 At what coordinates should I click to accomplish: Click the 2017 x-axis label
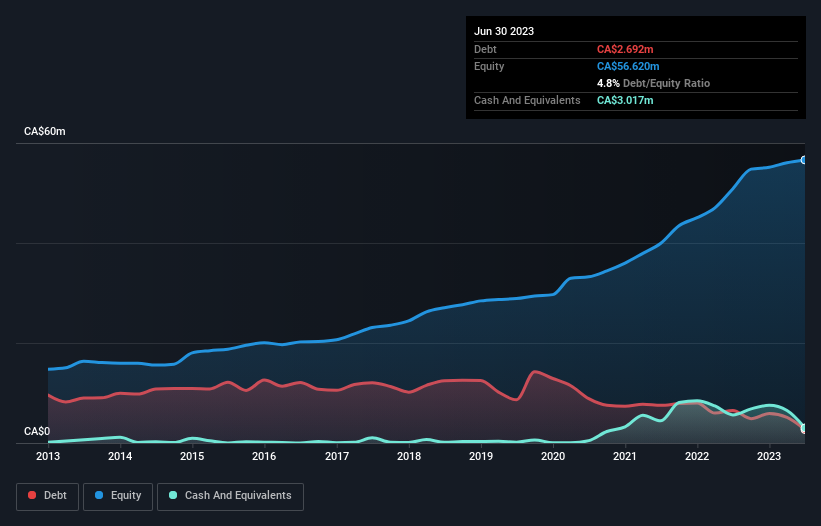(x=337, y=456)
